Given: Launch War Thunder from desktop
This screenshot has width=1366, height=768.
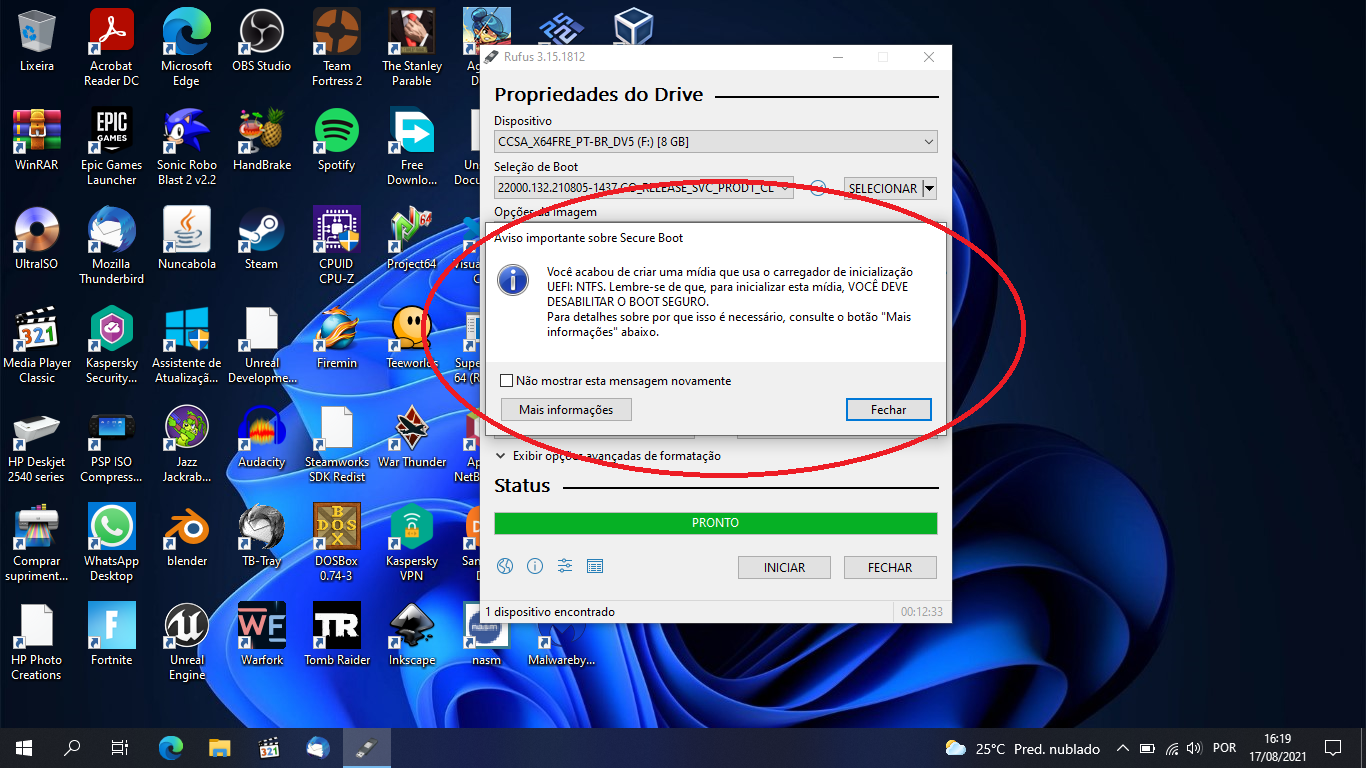Looking at the screenshot, I should (412, 438).
